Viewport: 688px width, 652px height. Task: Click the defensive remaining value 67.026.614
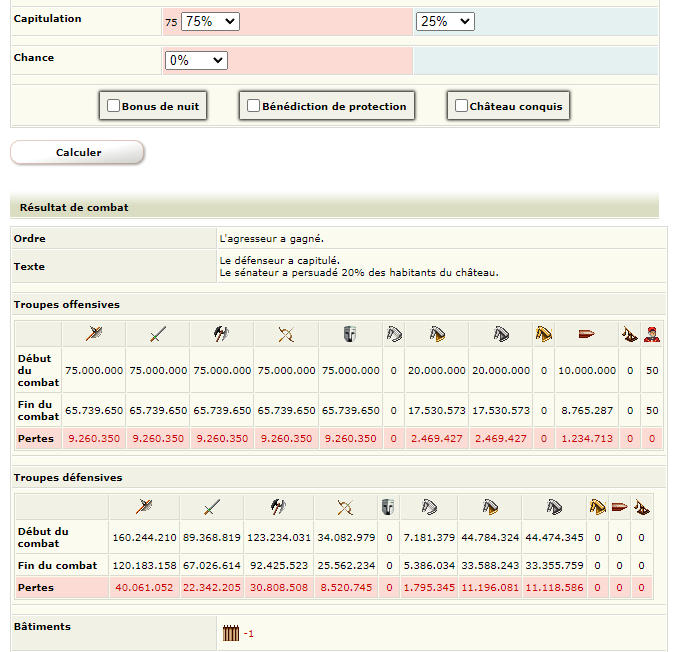tap(212, 566)
